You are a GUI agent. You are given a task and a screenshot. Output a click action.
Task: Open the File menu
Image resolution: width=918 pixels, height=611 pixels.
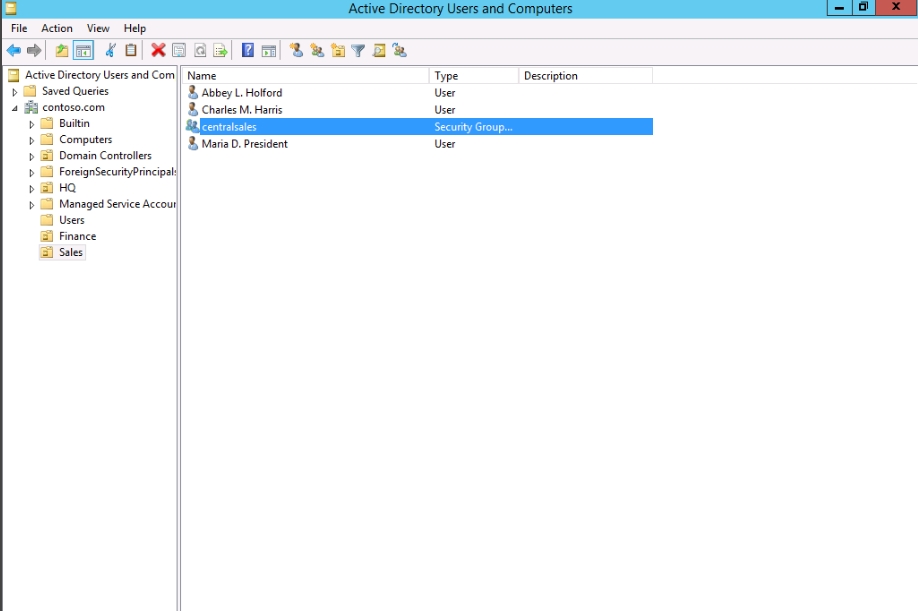click(19, 28)
